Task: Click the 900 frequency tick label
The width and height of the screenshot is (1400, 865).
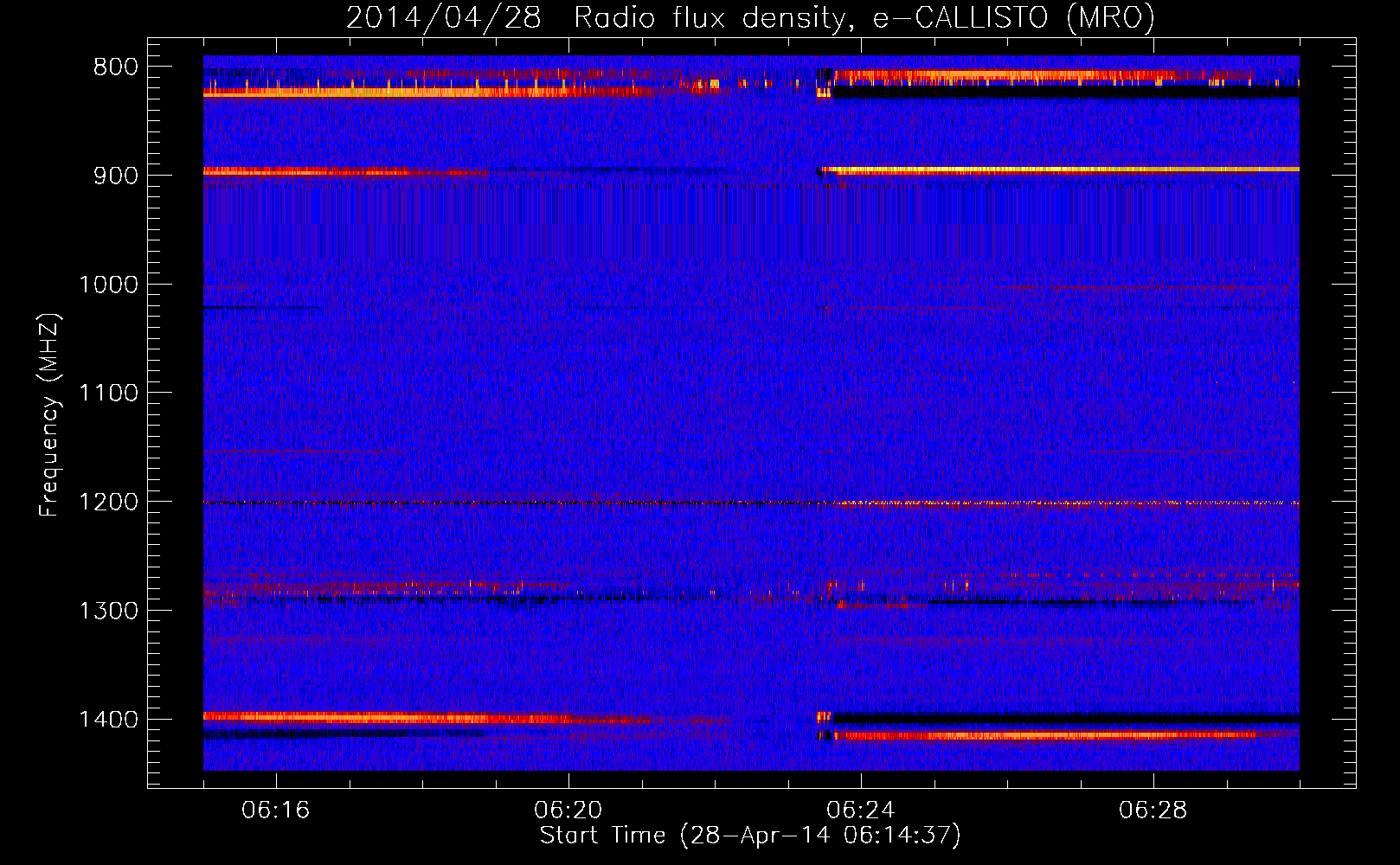Action: click(x=115, y=176)
